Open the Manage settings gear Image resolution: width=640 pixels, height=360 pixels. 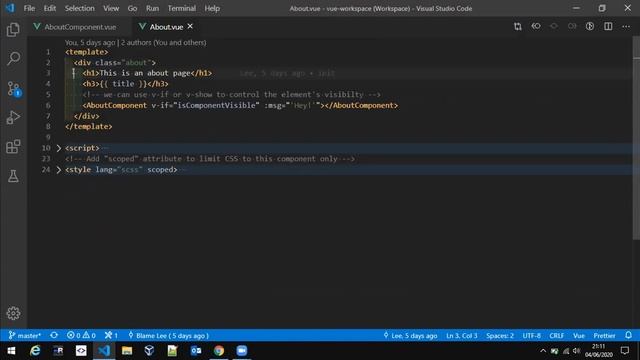click(x=13, y=313)
